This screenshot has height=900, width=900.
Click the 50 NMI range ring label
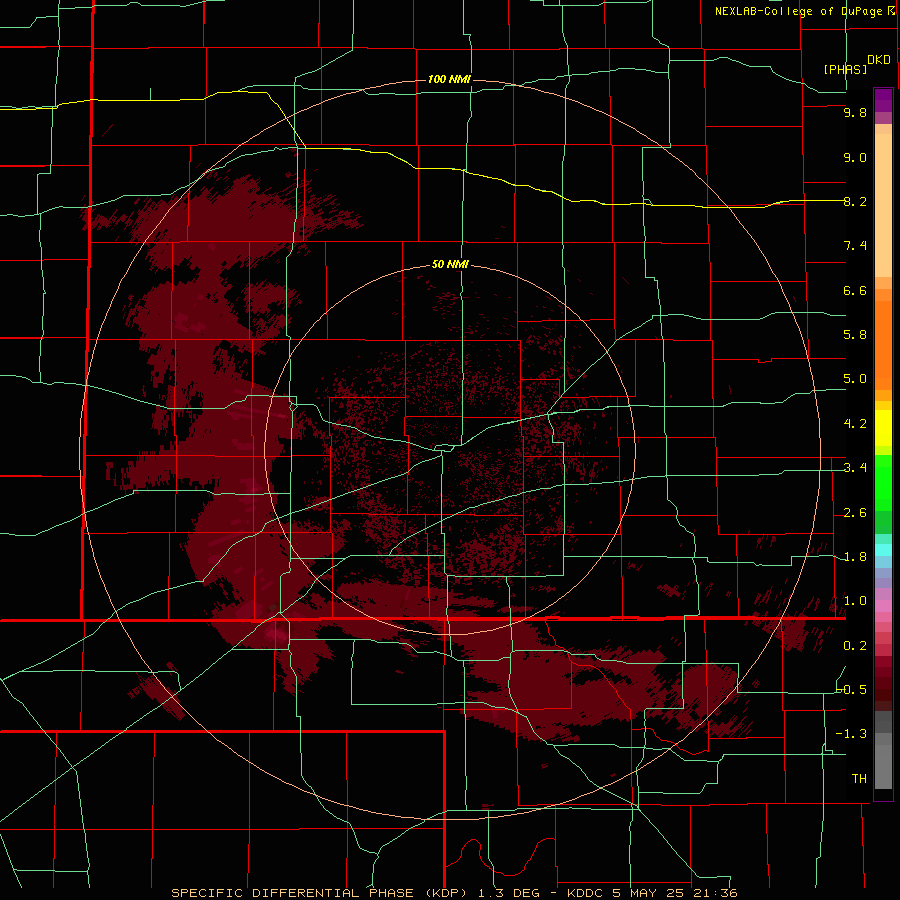point(450,265)
